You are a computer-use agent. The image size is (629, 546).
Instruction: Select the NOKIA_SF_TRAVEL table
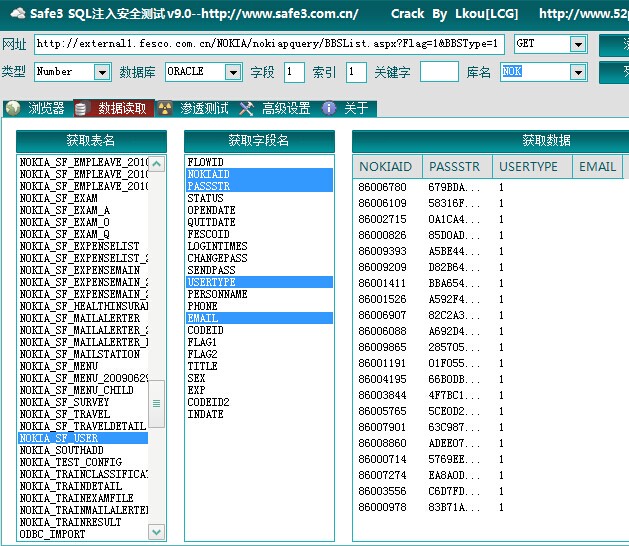(83, 414)
